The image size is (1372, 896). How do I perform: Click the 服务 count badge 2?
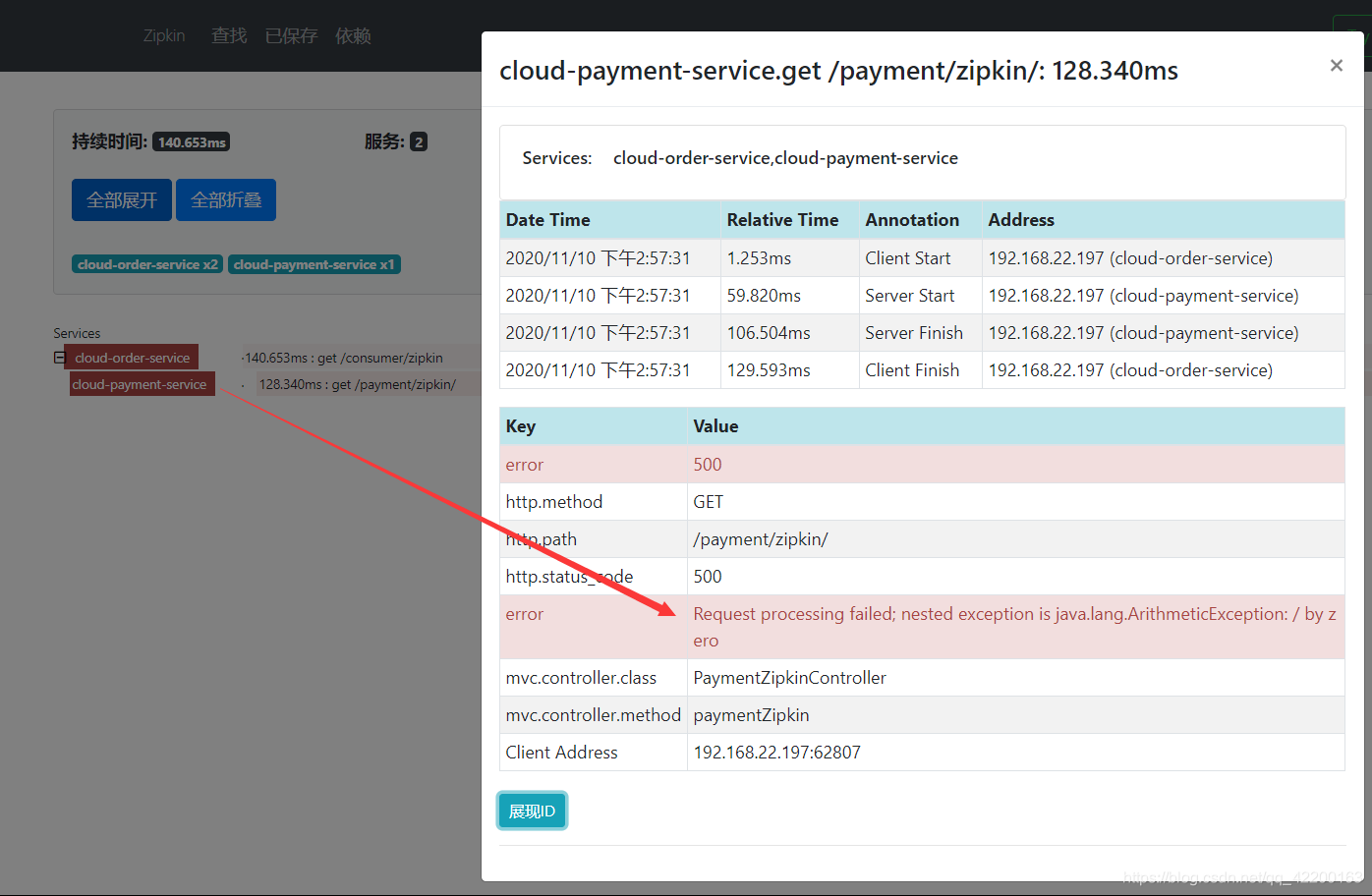pos(419,142)
